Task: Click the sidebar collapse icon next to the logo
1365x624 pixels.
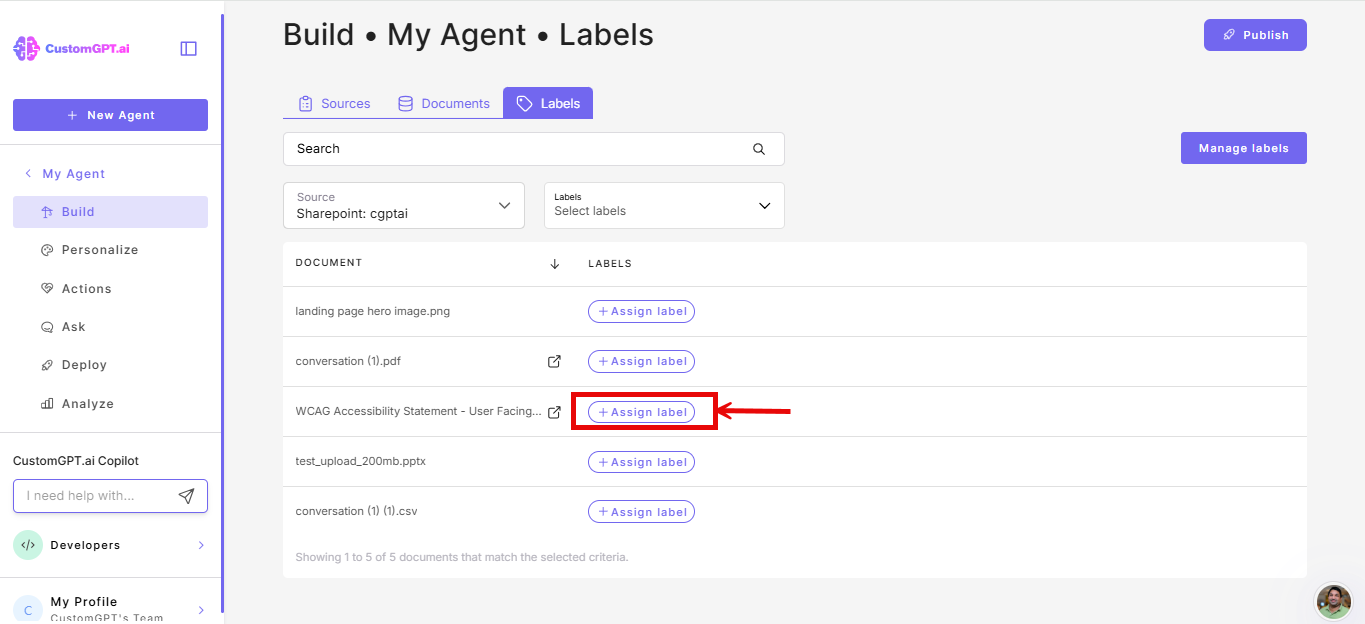Action: tap(188, 47)
